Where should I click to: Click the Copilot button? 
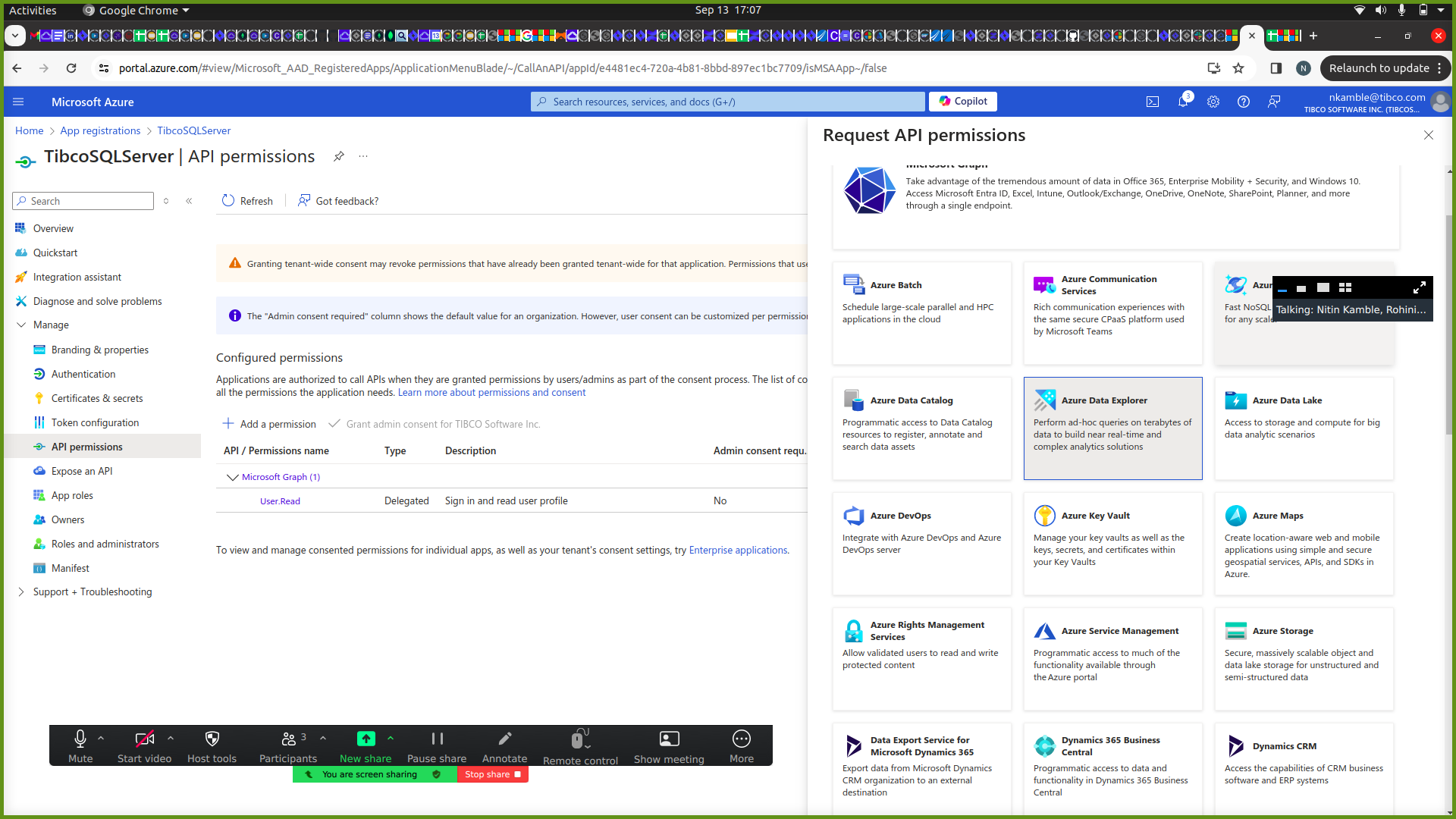(963, 101)
